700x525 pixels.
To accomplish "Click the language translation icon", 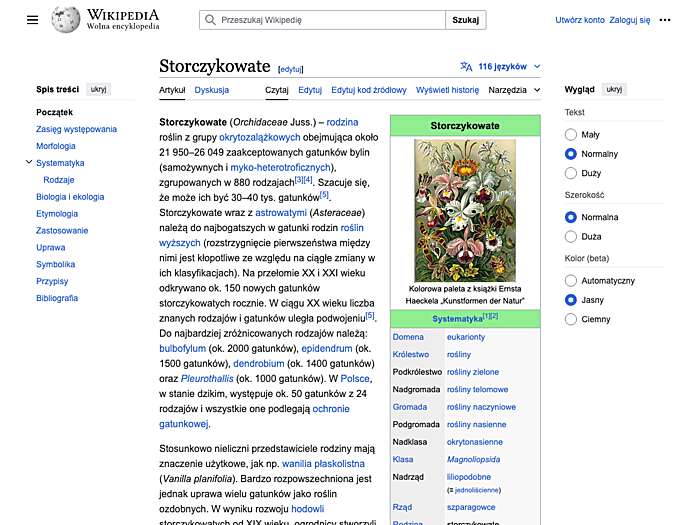I will (x=466, y=67).
